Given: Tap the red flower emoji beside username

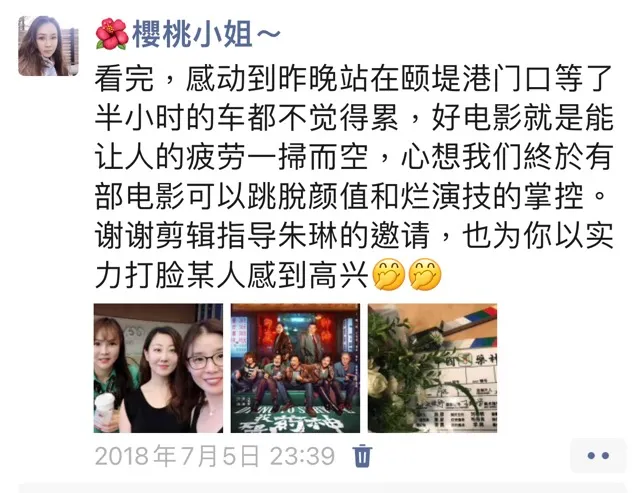Looking at the screenshot, I should pyautogui.click(x=111, y=34).
